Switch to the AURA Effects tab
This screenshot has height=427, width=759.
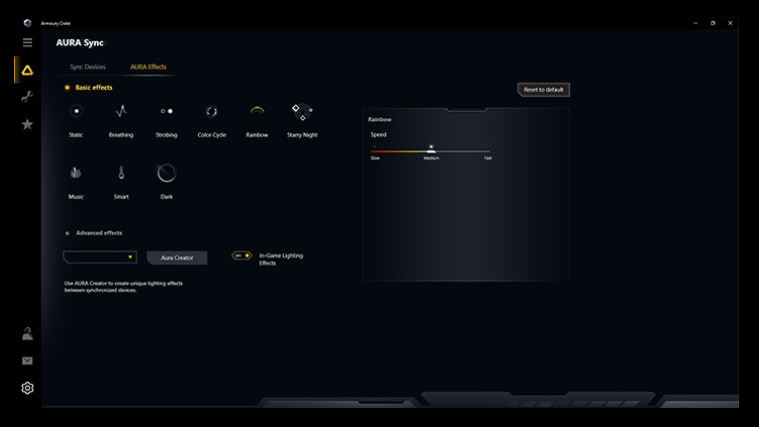[148, 67]
